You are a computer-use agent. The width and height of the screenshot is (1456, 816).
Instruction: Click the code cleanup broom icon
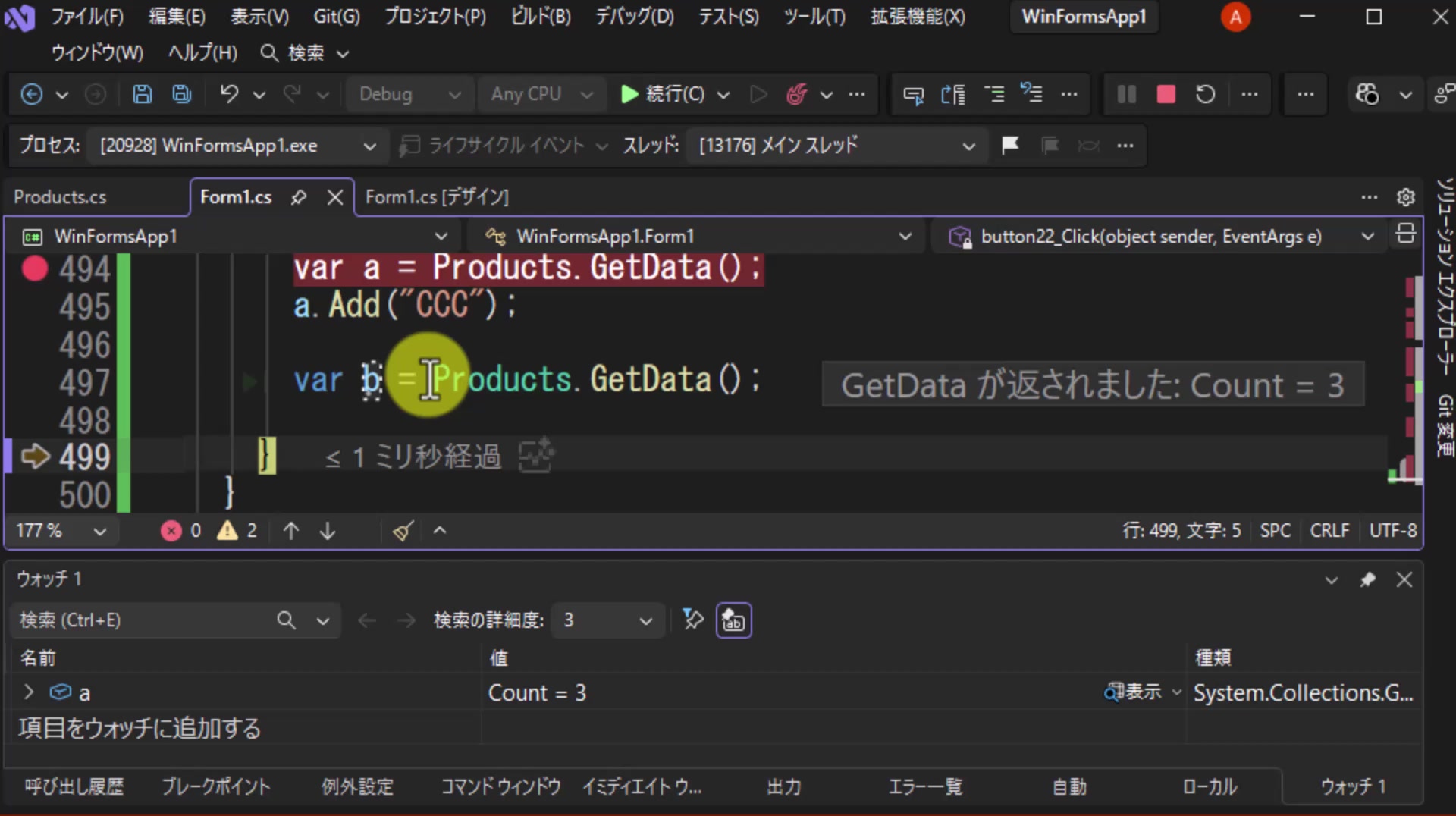(403, 531)
